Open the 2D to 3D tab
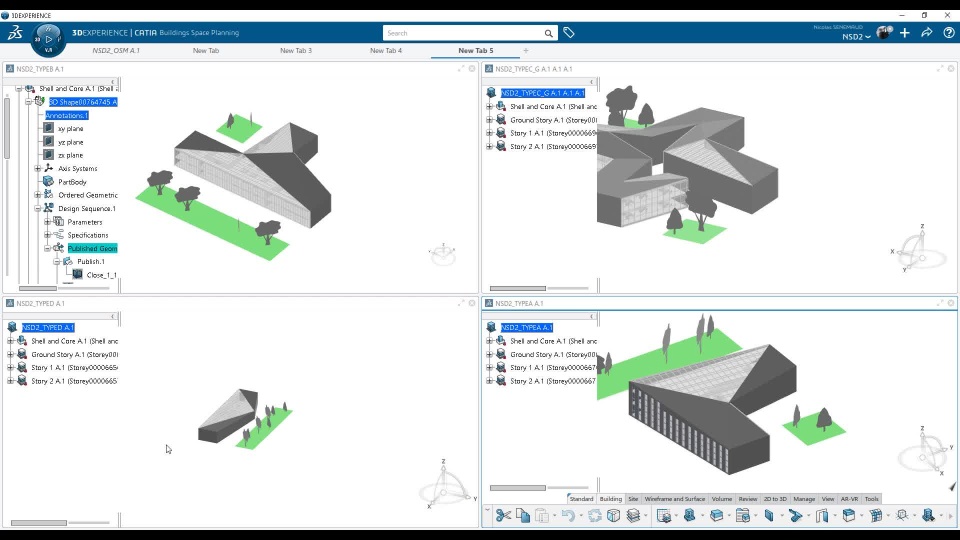This screenshot has height=540, width=960. tap(775, 499)
